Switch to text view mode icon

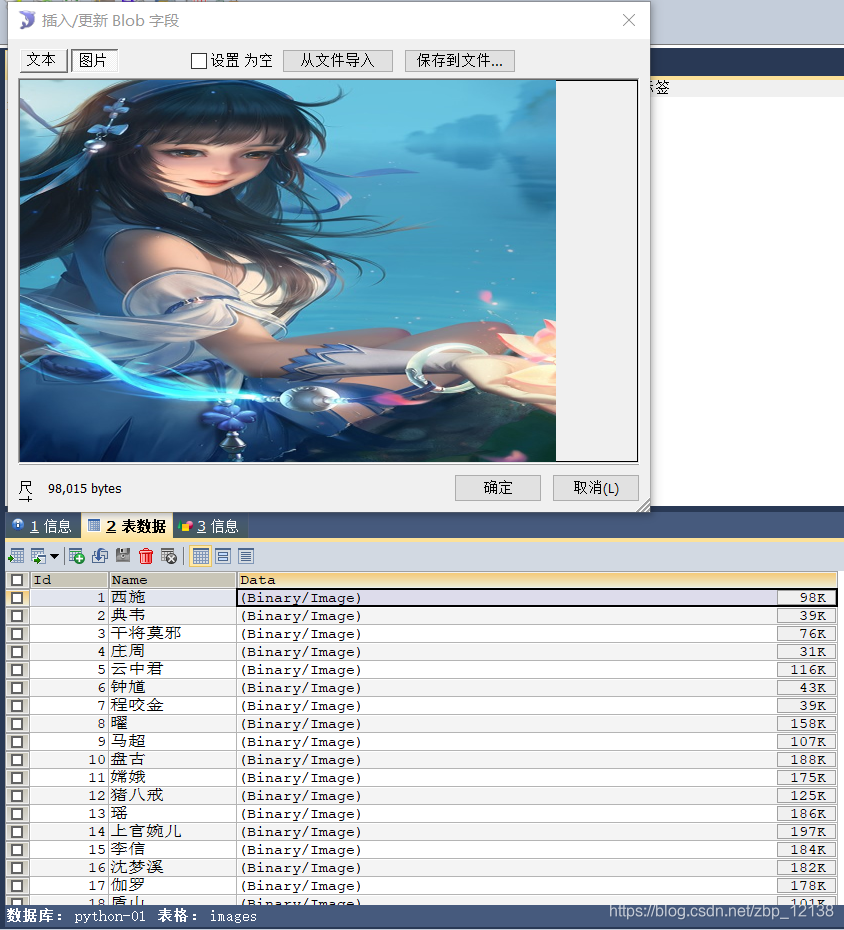click(246, 556)
